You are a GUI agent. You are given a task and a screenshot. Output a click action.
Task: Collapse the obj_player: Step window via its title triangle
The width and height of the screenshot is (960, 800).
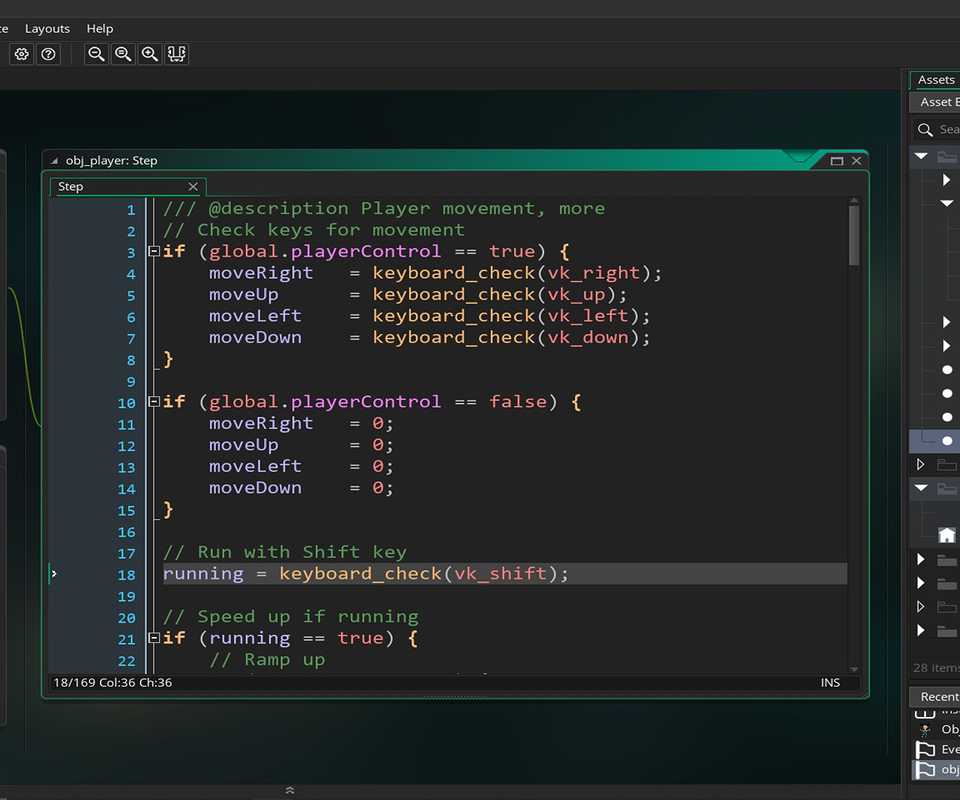(x=54, y=161)
